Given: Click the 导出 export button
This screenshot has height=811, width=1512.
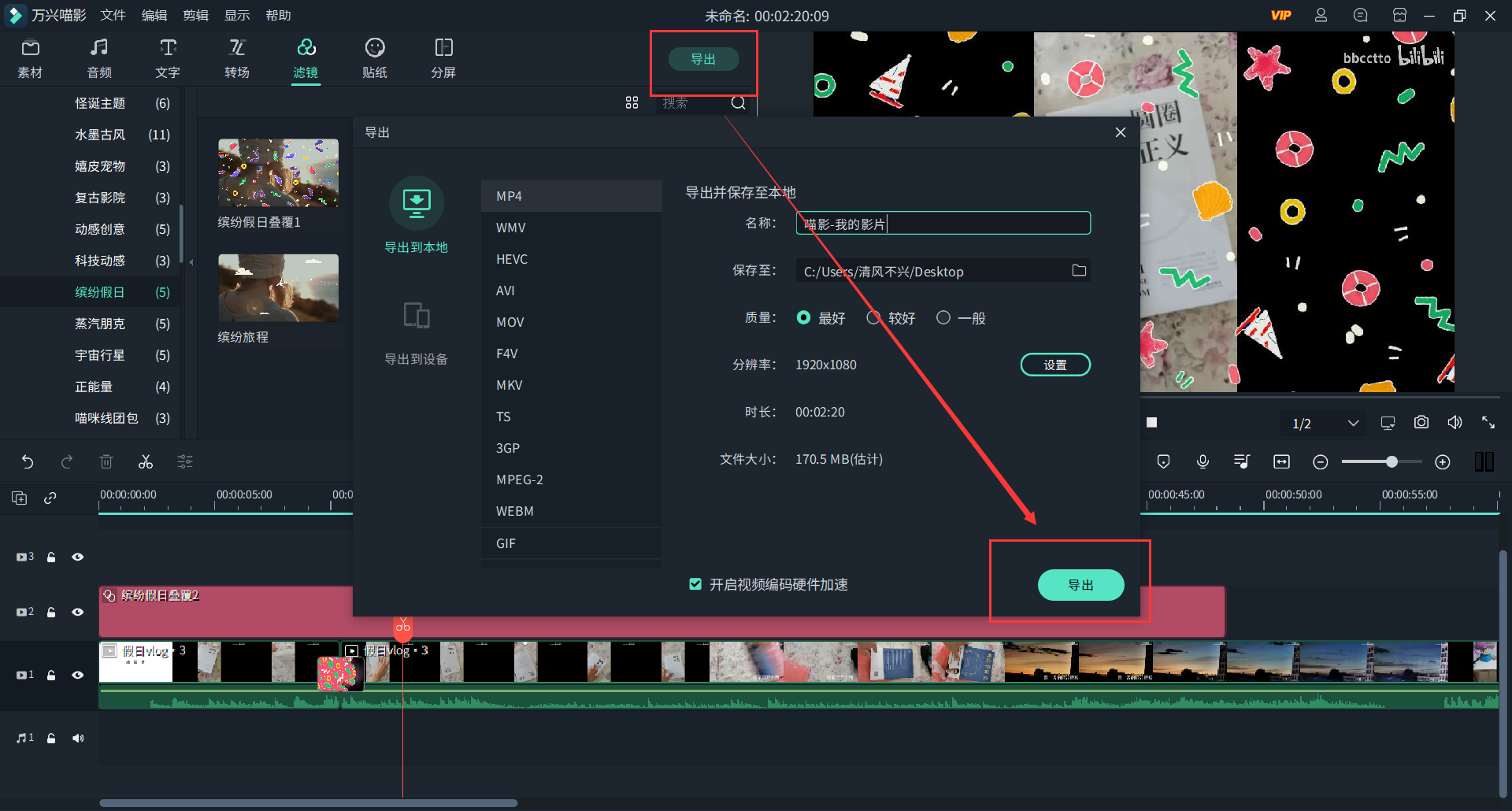Looking at the screenshot, I should (1080, 585).
